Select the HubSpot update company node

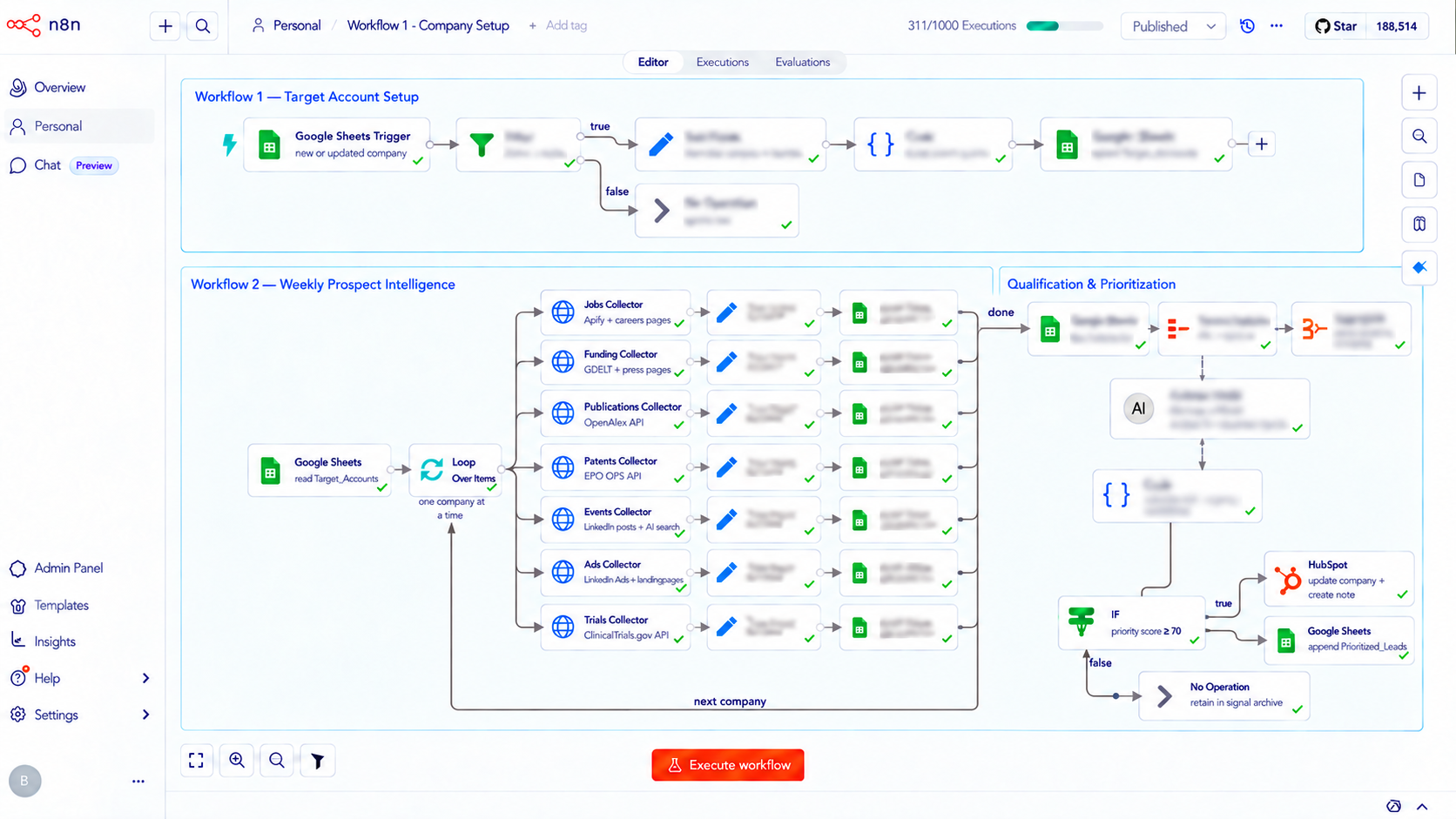[1339, 579]
